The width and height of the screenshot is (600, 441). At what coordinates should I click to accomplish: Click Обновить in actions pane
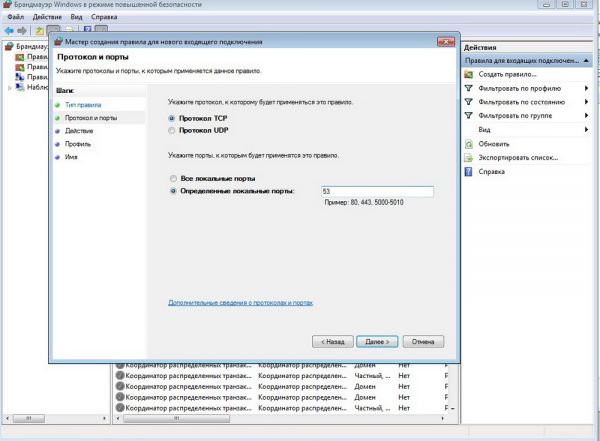494,144
